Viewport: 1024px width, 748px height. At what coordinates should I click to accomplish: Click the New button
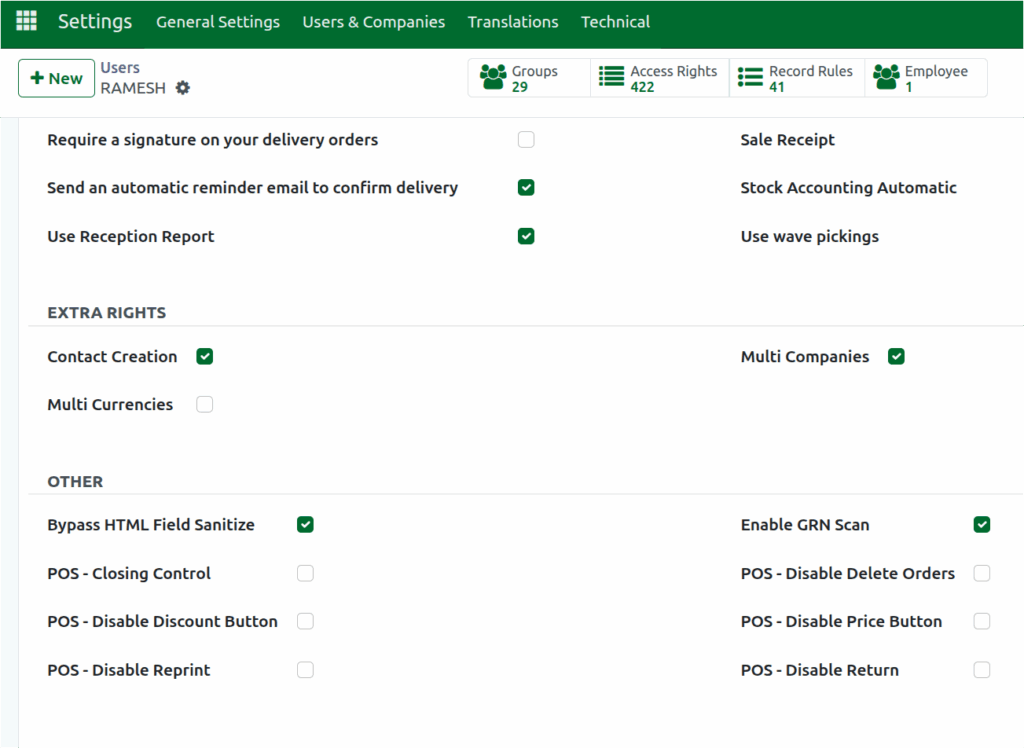[x=56, y=77]
